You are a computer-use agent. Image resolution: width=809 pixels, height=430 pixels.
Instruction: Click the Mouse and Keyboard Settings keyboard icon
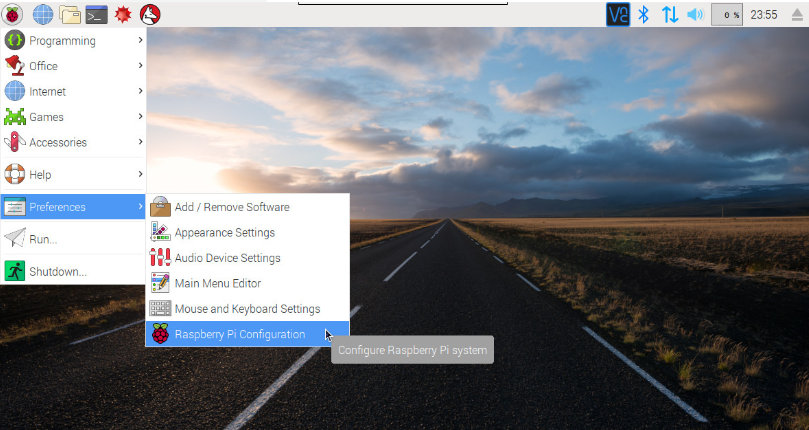pos(160,308)
